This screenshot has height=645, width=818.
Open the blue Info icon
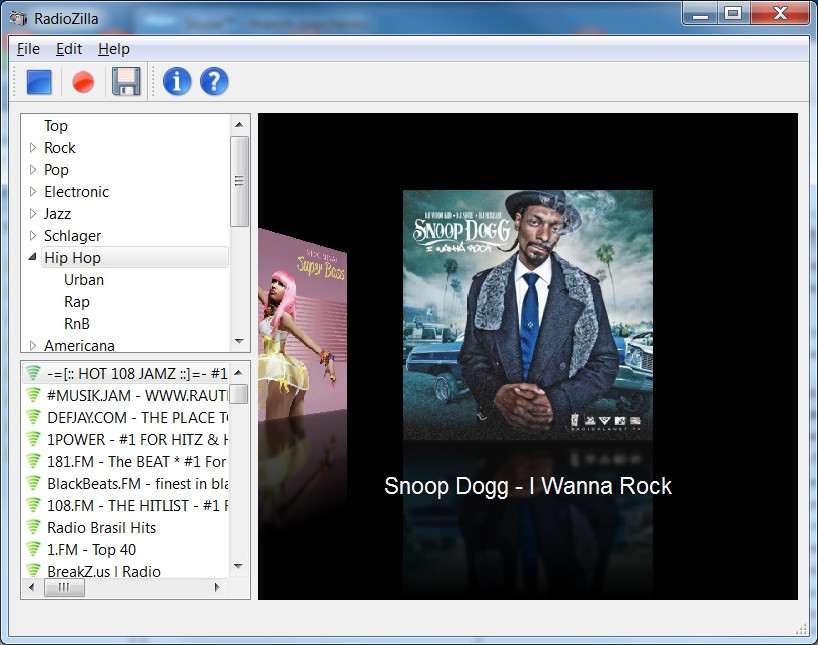tap(177, 81)
